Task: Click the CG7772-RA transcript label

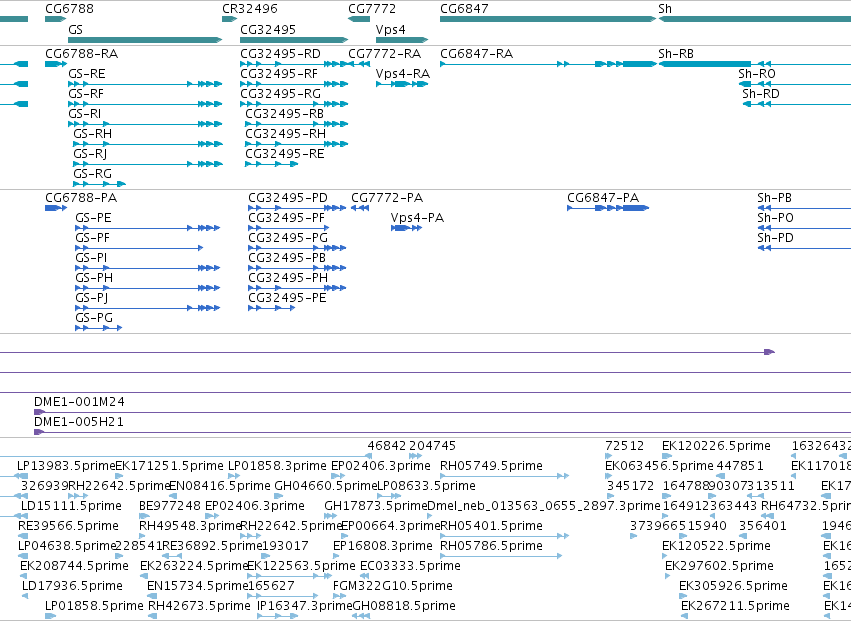Action: pyautogui.click(x=385, y=54)
